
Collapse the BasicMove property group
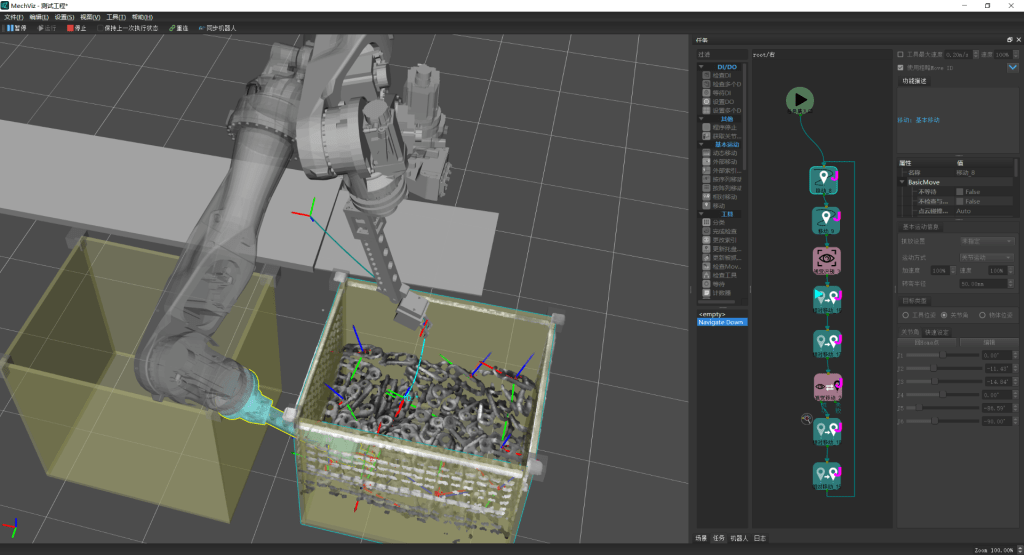coord(902,182)
